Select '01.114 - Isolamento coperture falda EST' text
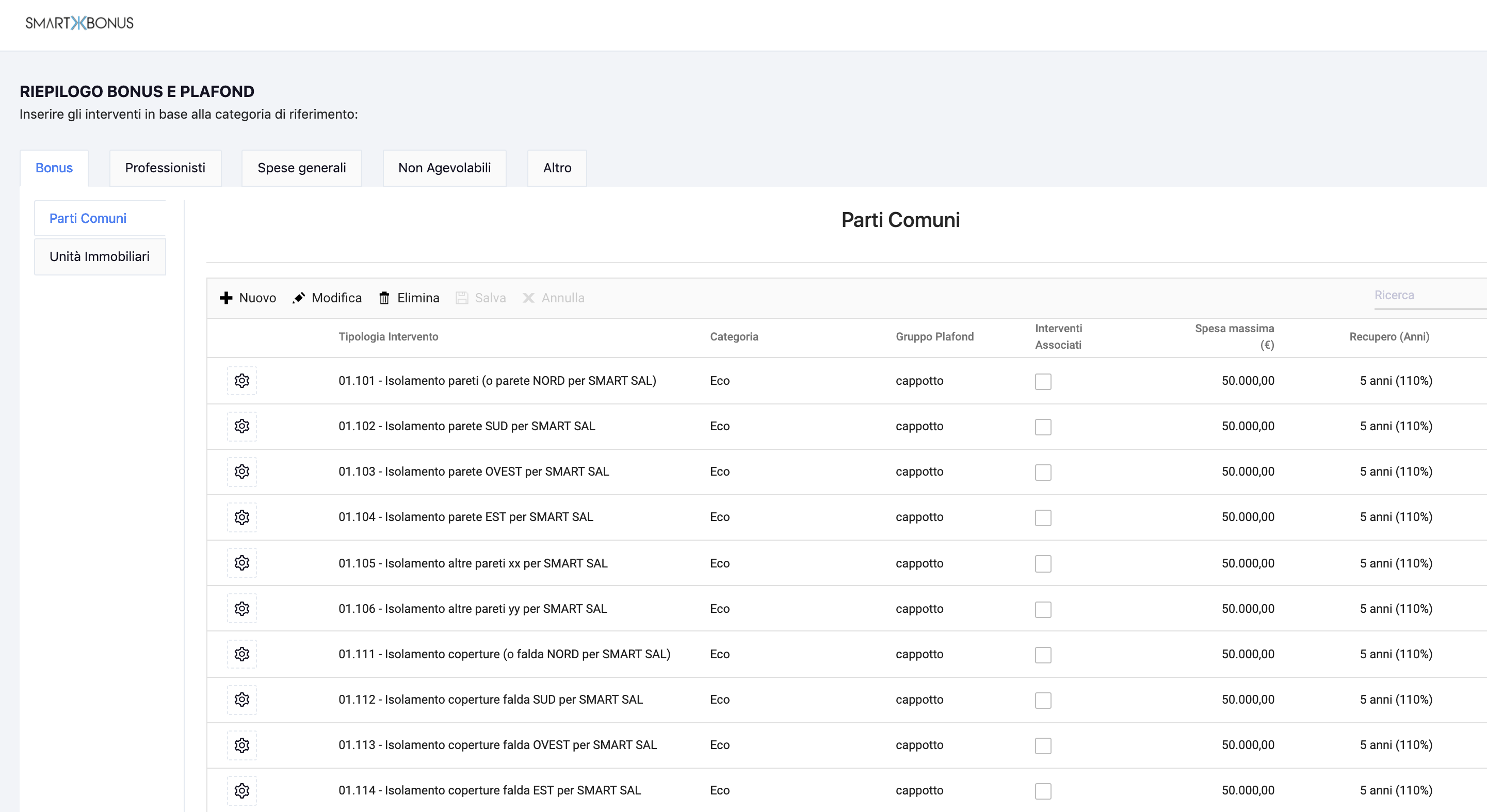 (490, 791)
